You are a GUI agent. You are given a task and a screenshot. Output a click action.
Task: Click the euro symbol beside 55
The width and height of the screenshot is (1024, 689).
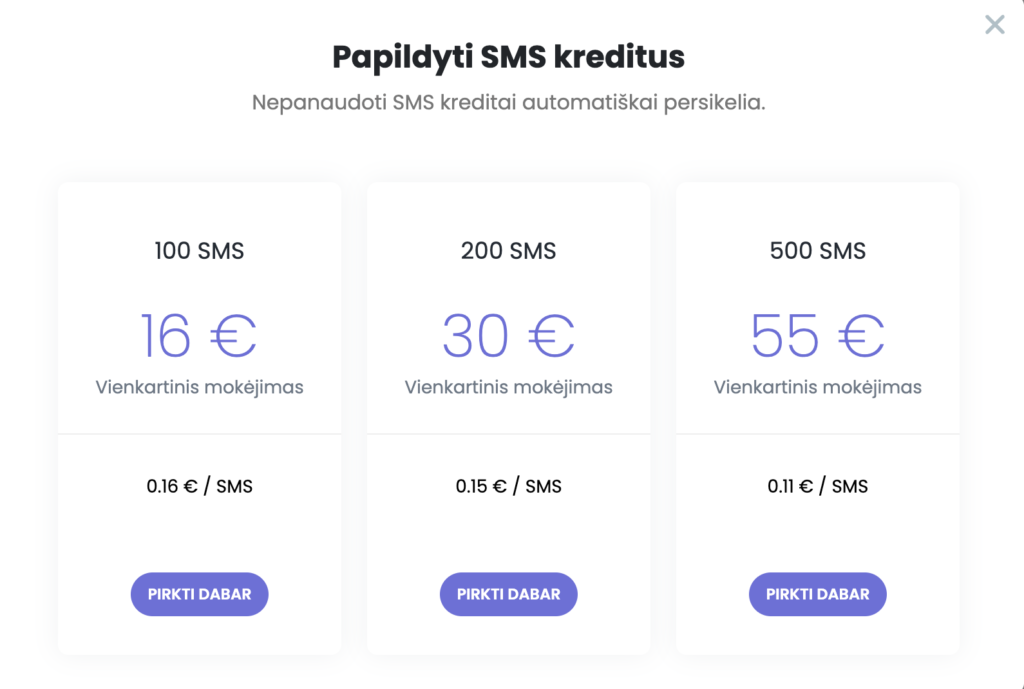tap(860, 337)
